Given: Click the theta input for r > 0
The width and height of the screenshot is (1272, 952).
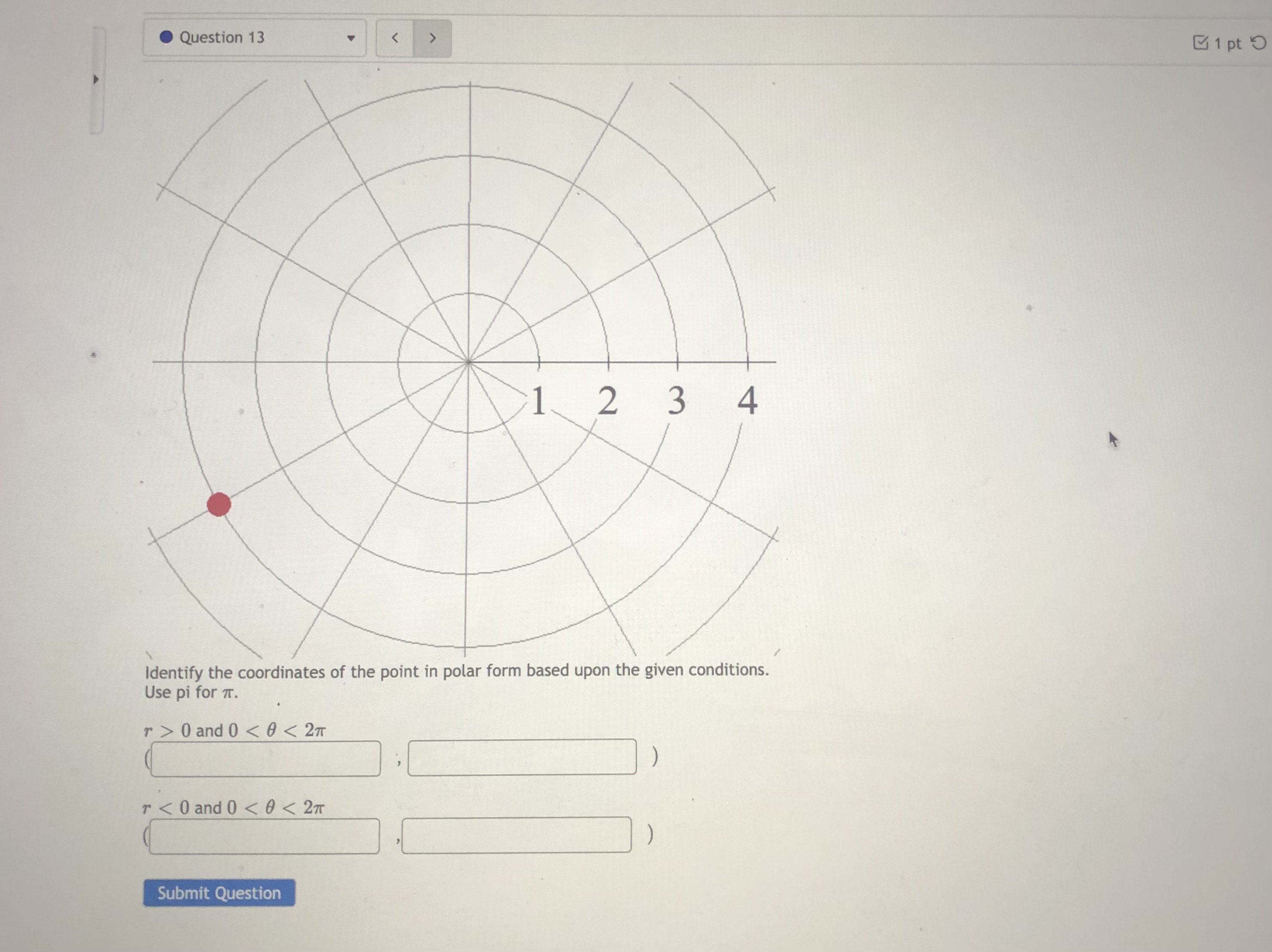Looking at the screenshot, I should click(x=522, y=757).
